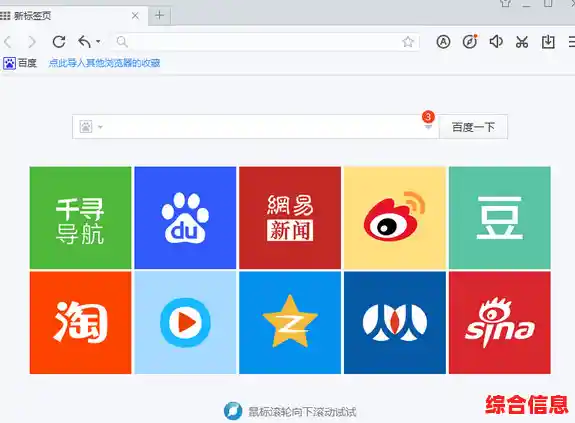The width and height of the screenshot is (575, 423).
Task: Open the Taobao 淘 tile
Action: click(x=80, y=323)
